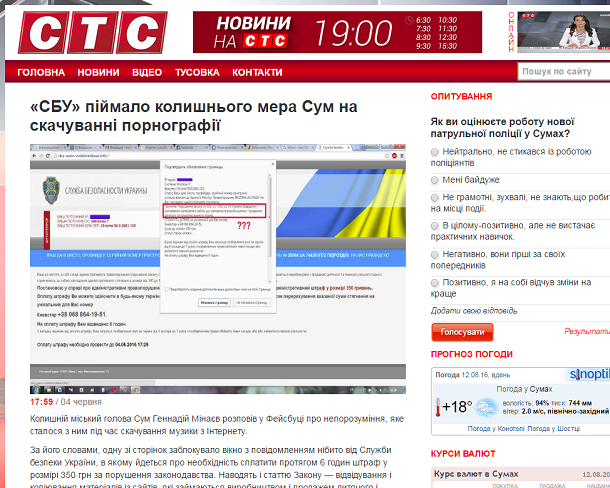The height and width of the screenshot is (488, 610).
Task: Select the Негативно poll option
Action: (x=435, y=255)
